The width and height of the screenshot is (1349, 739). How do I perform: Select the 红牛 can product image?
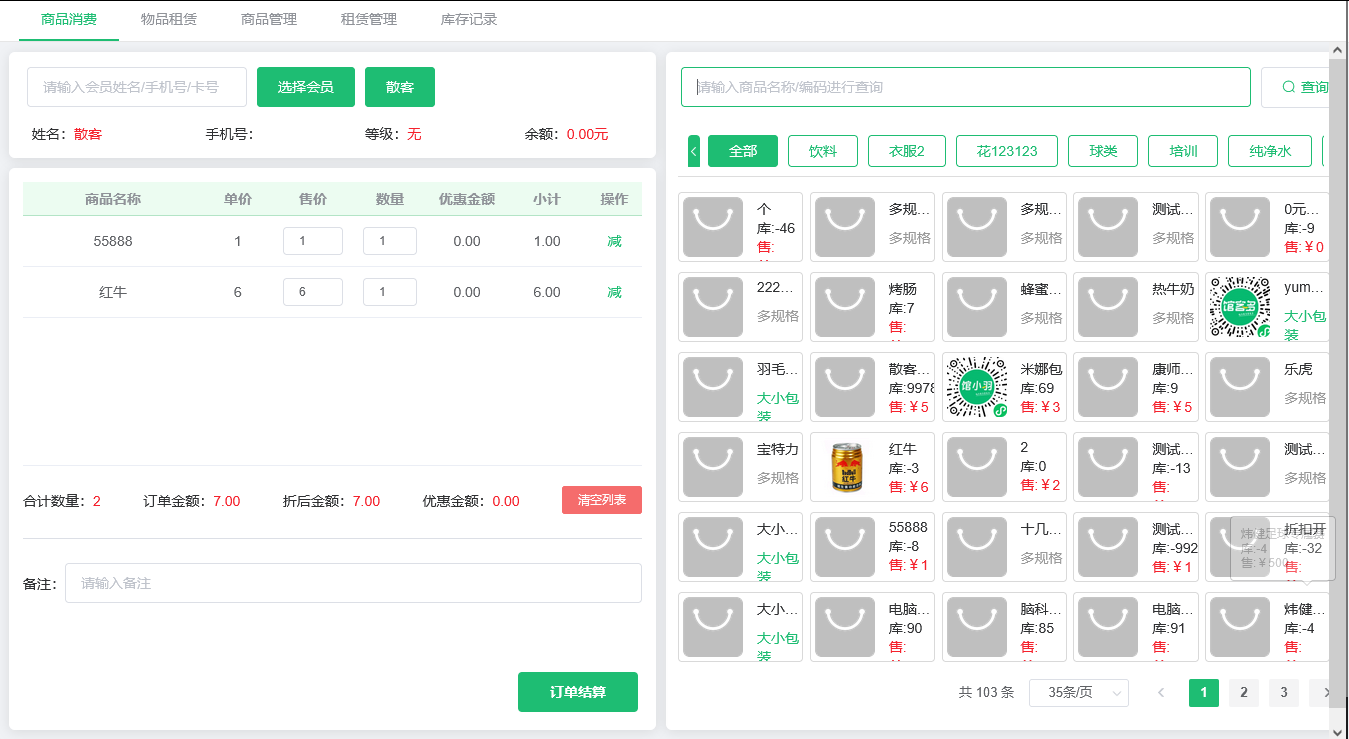844,467
